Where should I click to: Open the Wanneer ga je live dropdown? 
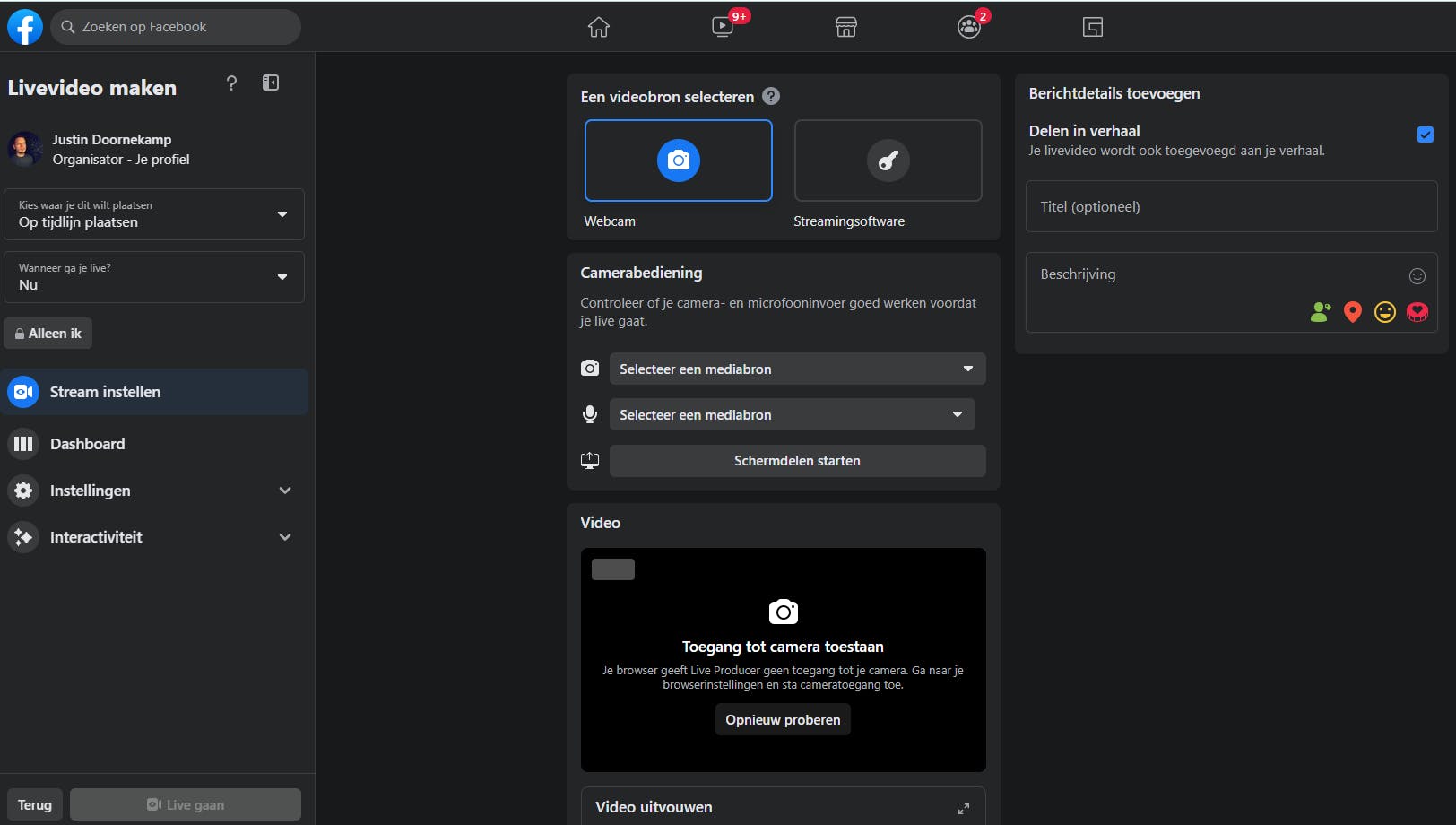(x=154, y=277)
